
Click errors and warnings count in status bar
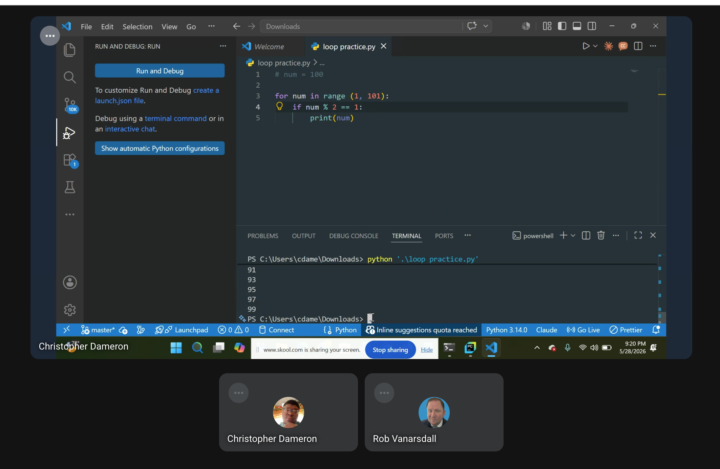click(x=233, y=330)
